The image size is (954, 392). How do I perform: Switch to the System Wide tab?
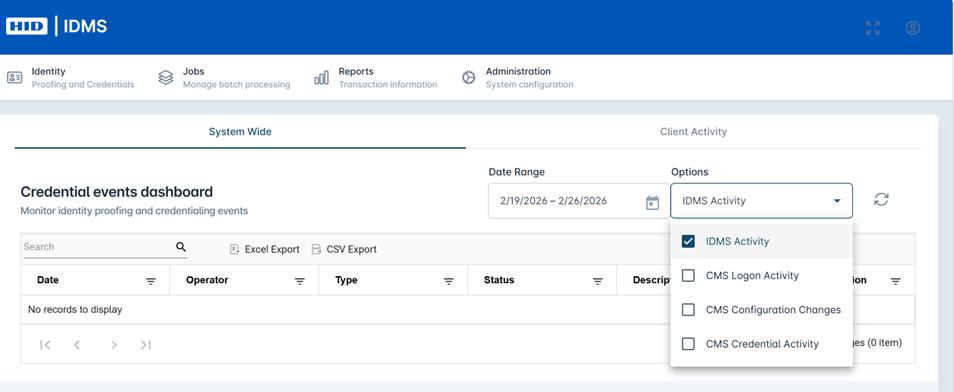click(x=240, y=131)
